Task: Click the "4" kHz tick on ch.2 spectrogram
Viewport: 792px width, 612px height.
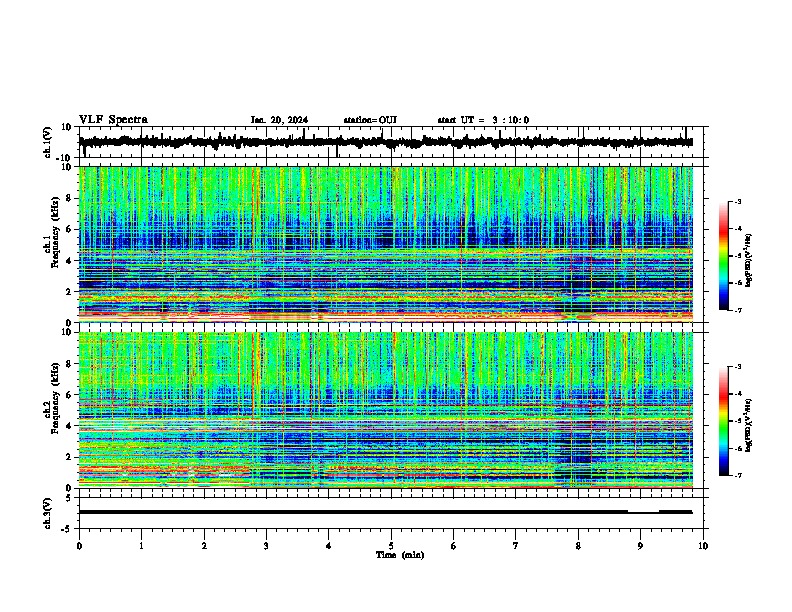Action: click(x=70, y=426)
